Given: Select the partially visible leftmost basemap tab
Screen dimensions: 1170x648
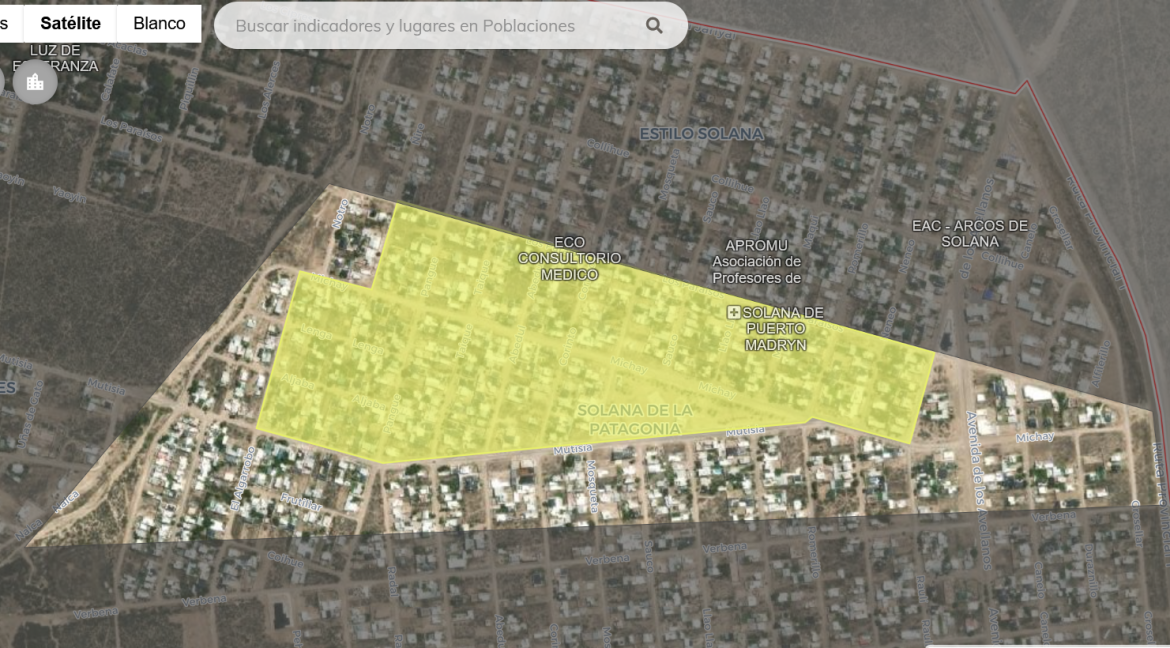Looking at the screenshot, I should tap(5, 23).
